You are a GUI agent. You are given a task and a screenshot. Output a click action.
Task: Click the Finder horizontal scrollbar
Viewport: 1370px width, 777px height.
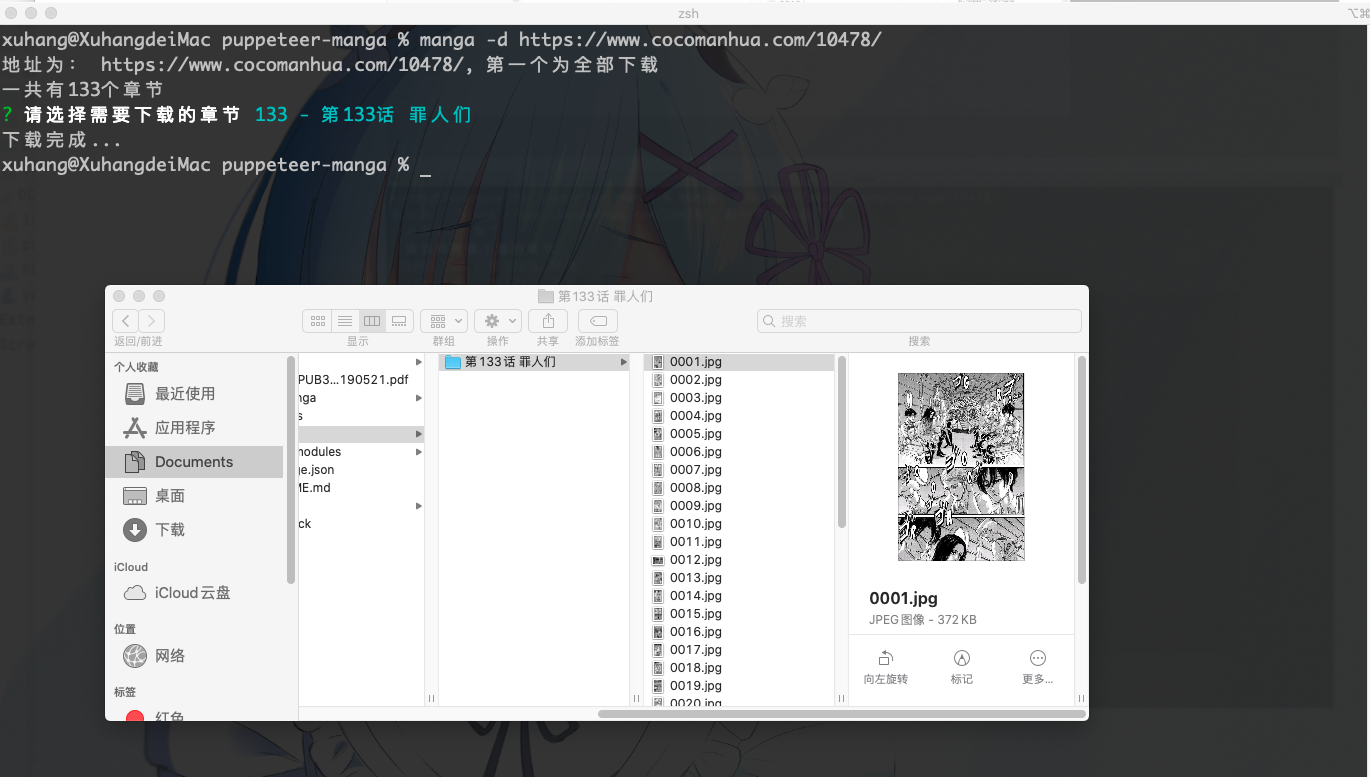pyautogui.click(x=842, y=714)
